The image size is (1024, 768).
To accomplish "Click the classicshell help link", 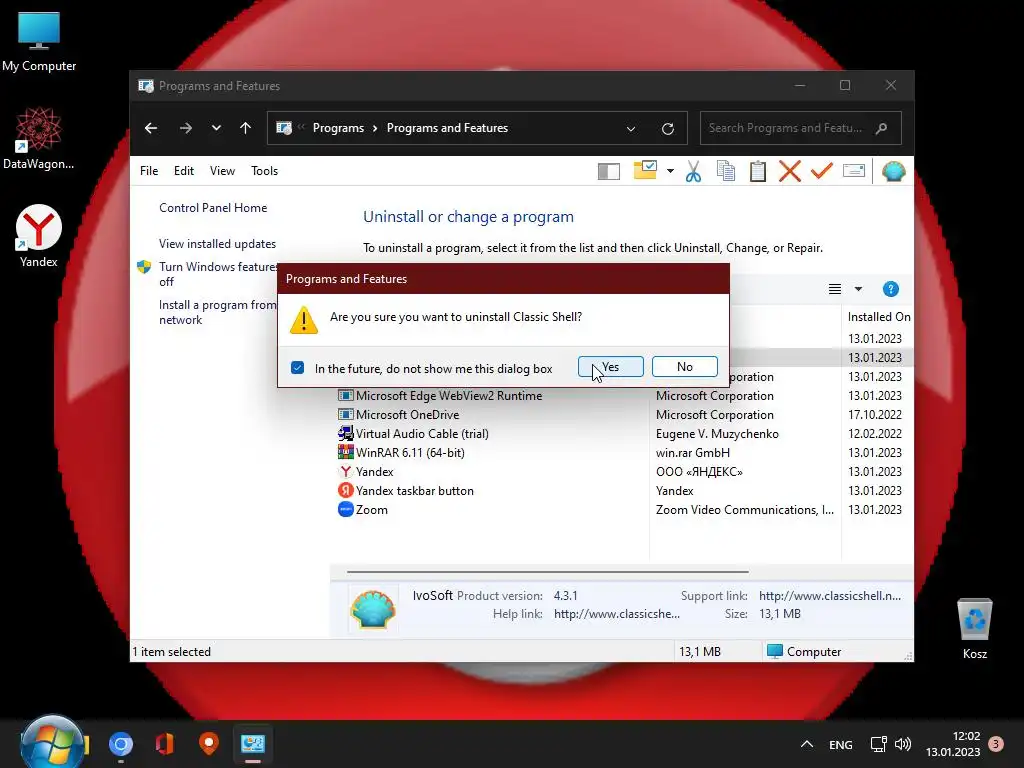I will point(616,614).
